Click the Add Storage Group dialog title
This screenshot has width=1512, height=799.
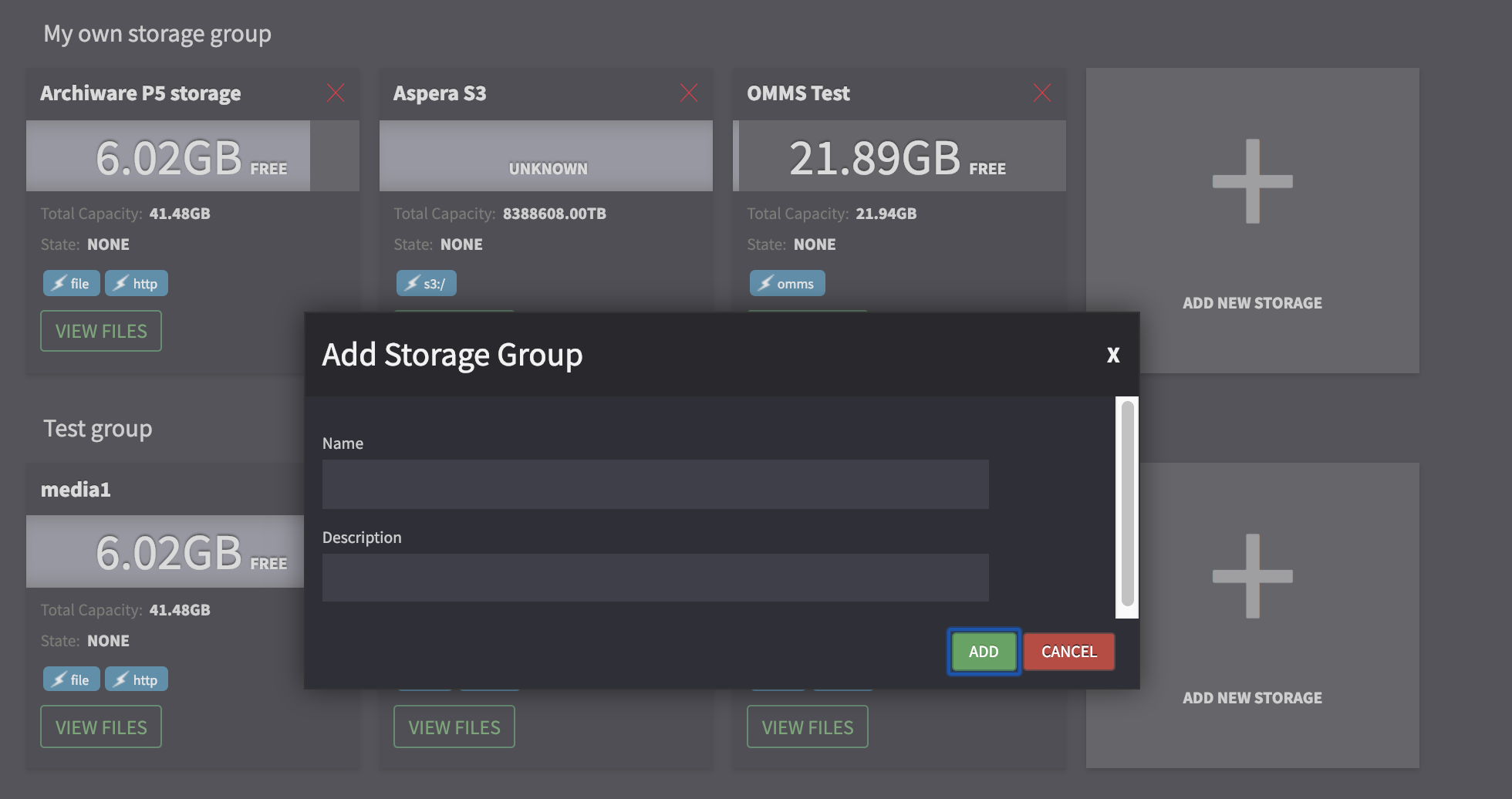[x=452, y=355]
